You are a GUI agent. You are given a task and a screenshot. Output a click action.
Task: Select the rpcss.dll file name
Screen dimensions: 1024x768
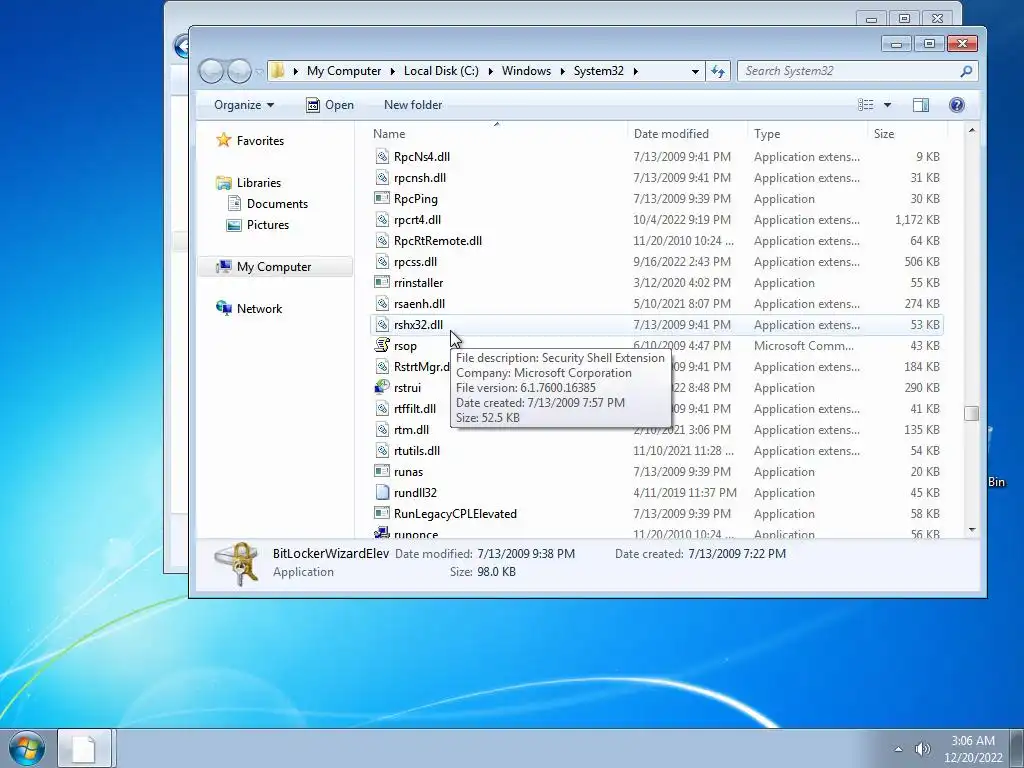[x=415, y=261]
